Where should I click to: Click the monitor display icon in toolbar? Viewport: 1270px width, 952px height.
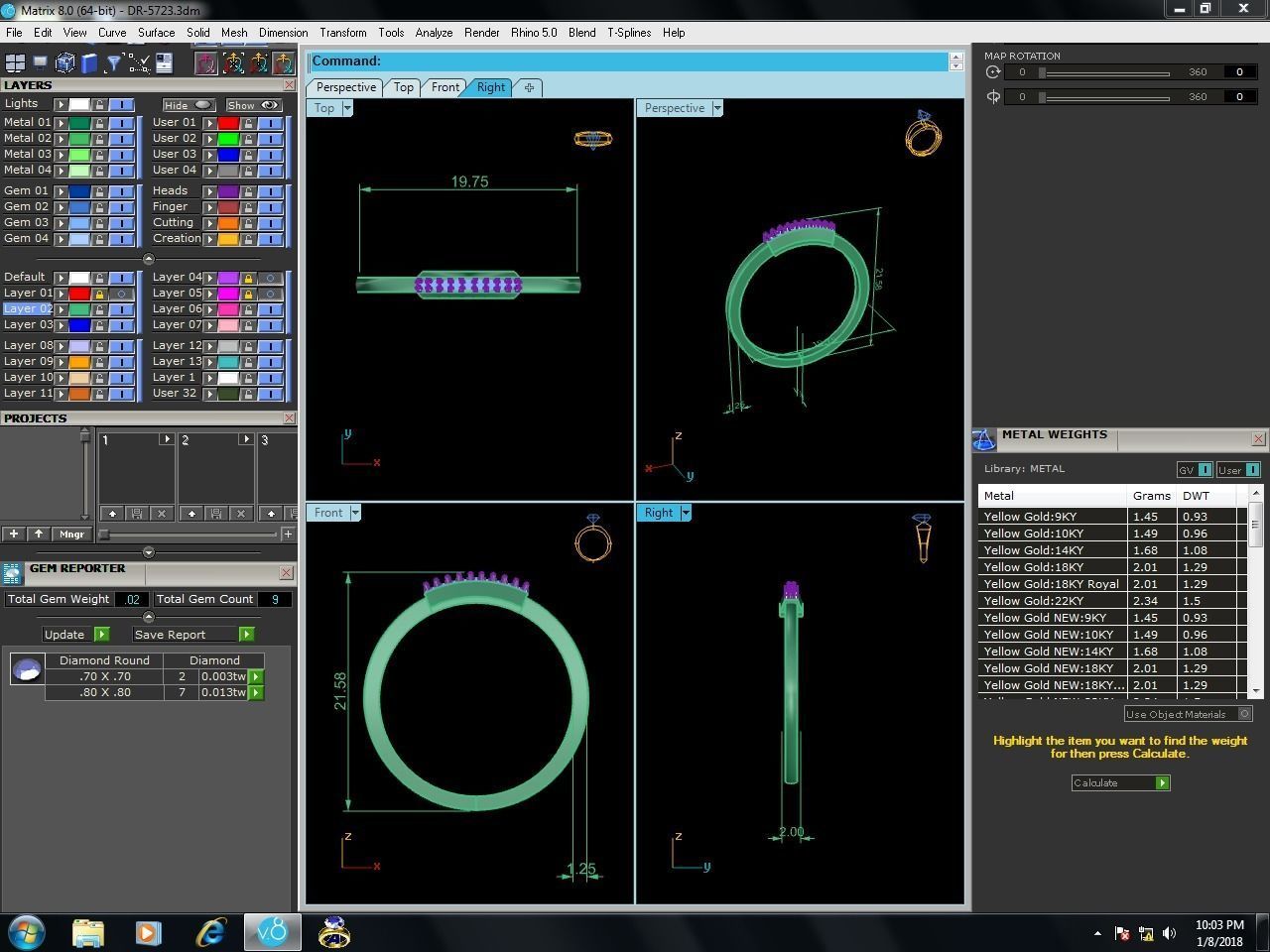pos(41,63)
